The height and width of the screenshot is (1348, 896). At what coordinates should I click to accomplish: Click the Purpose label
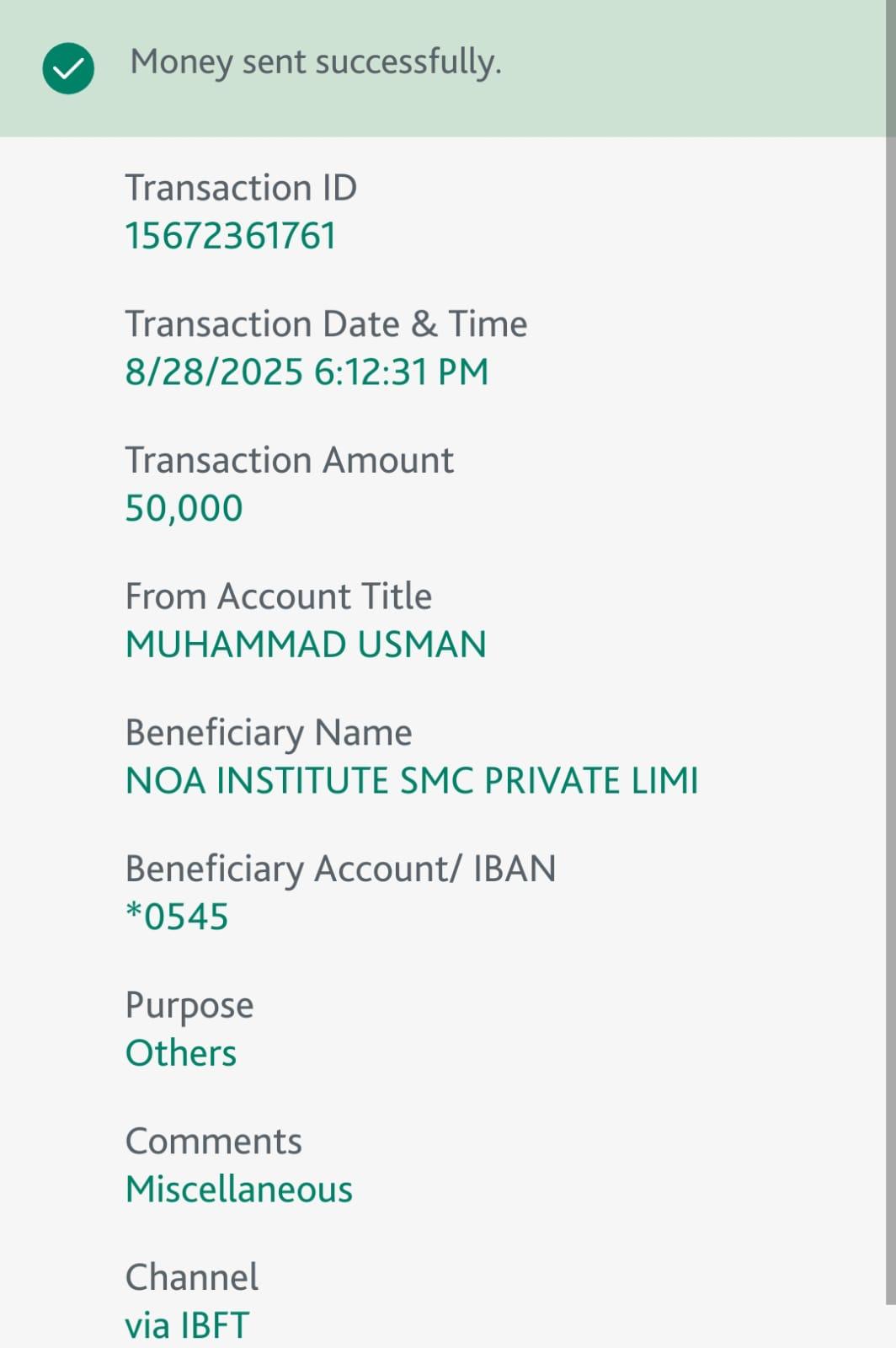(189, 1005)
